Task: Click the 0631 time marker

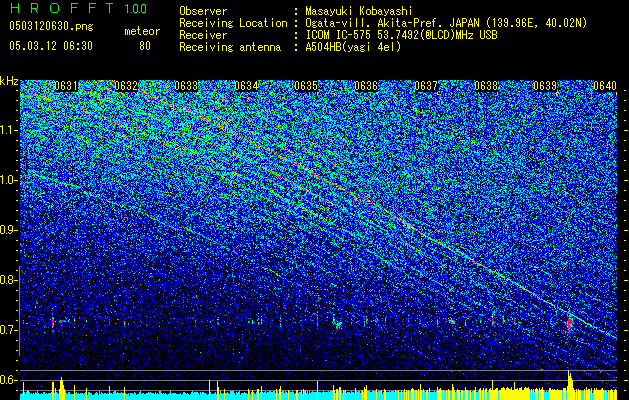Action: (x=66, y=86)
